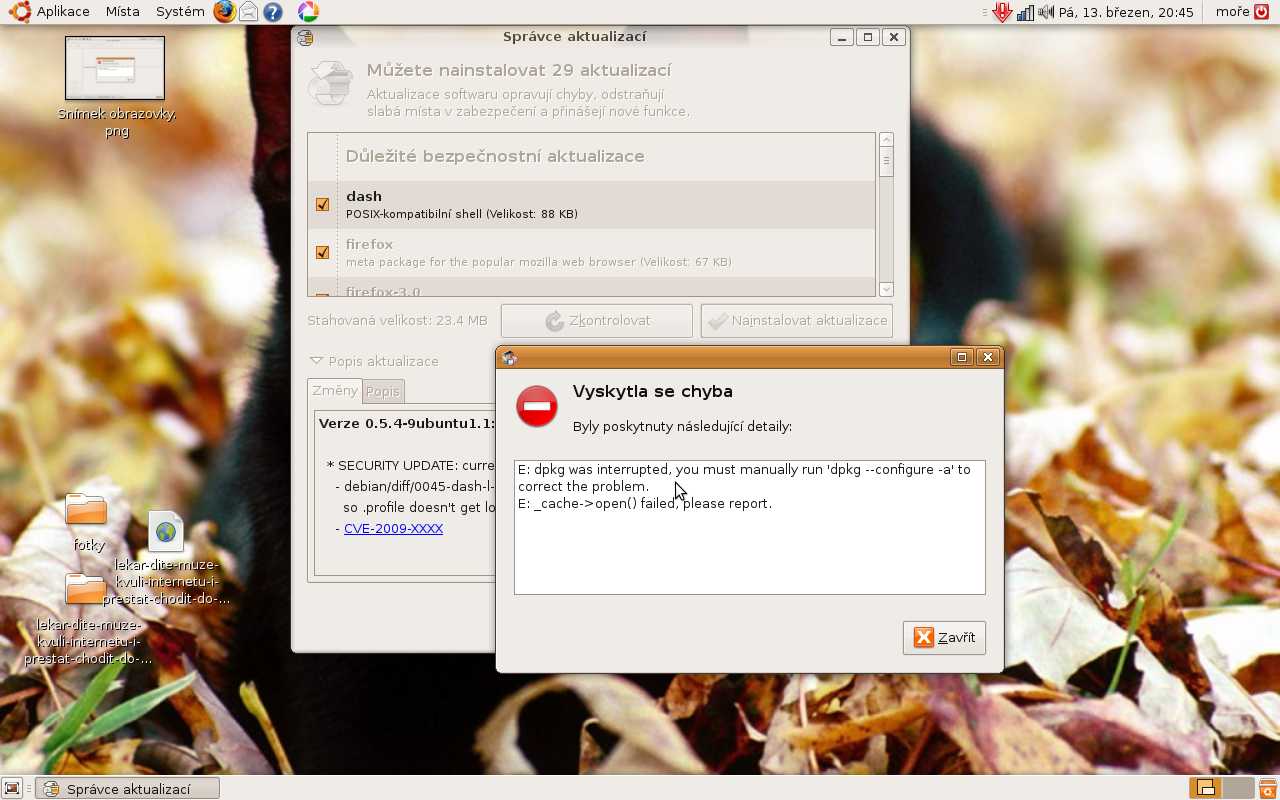
Task: Click the Zkontrolovat button
Action: point(597,321)
